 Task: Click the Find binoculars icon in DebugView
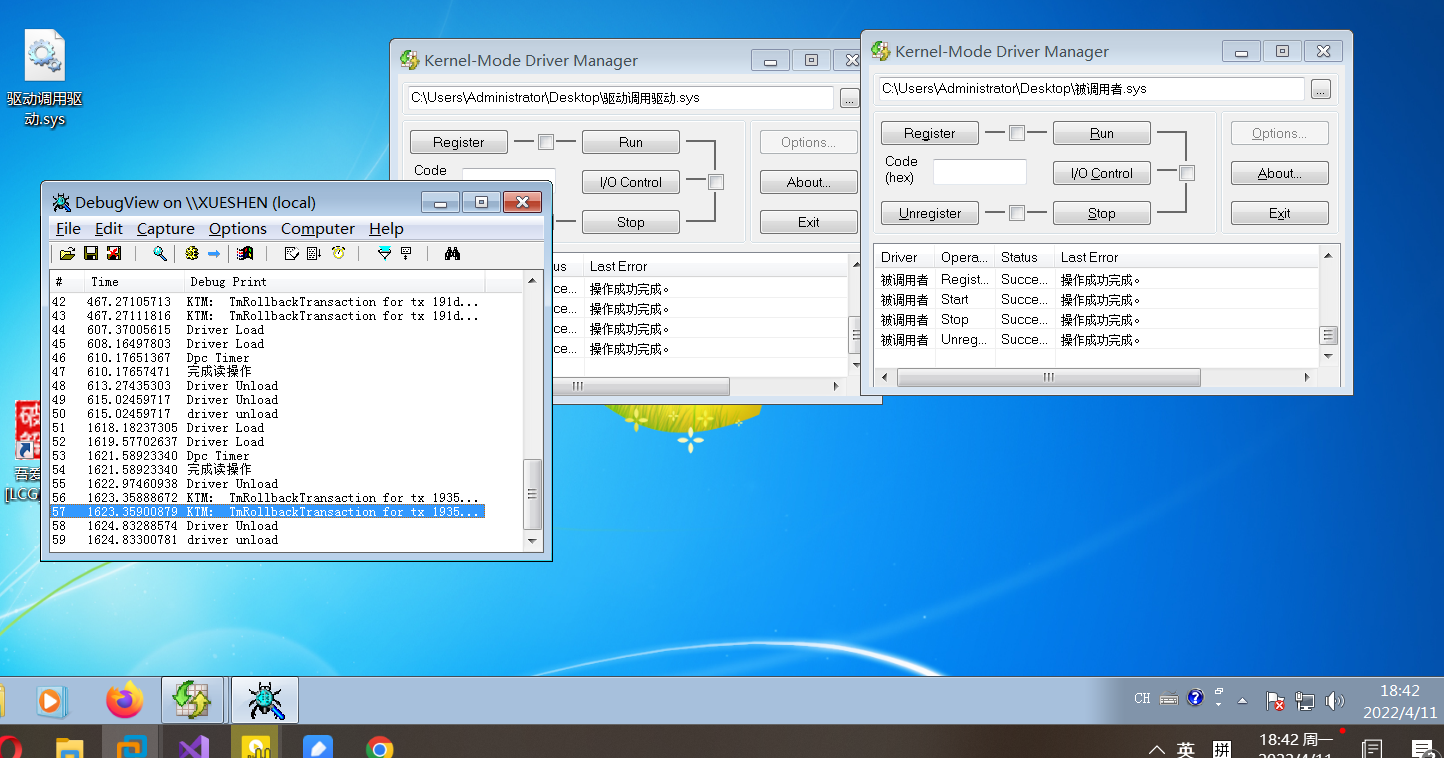point(452,254)
